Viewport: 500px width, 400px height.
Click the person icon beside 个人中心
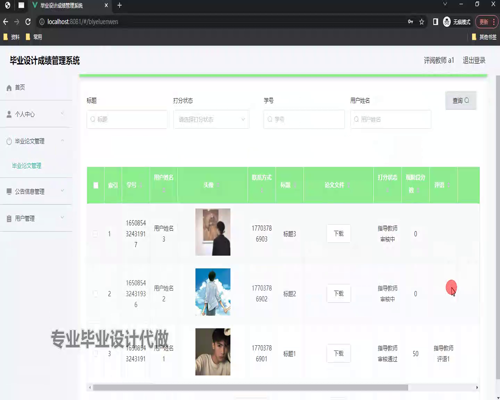click(9, 114)
